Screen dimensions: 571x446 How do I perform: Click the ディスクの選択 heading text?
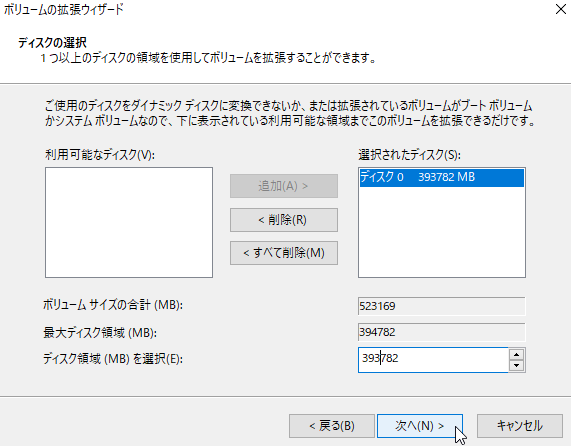52,43
